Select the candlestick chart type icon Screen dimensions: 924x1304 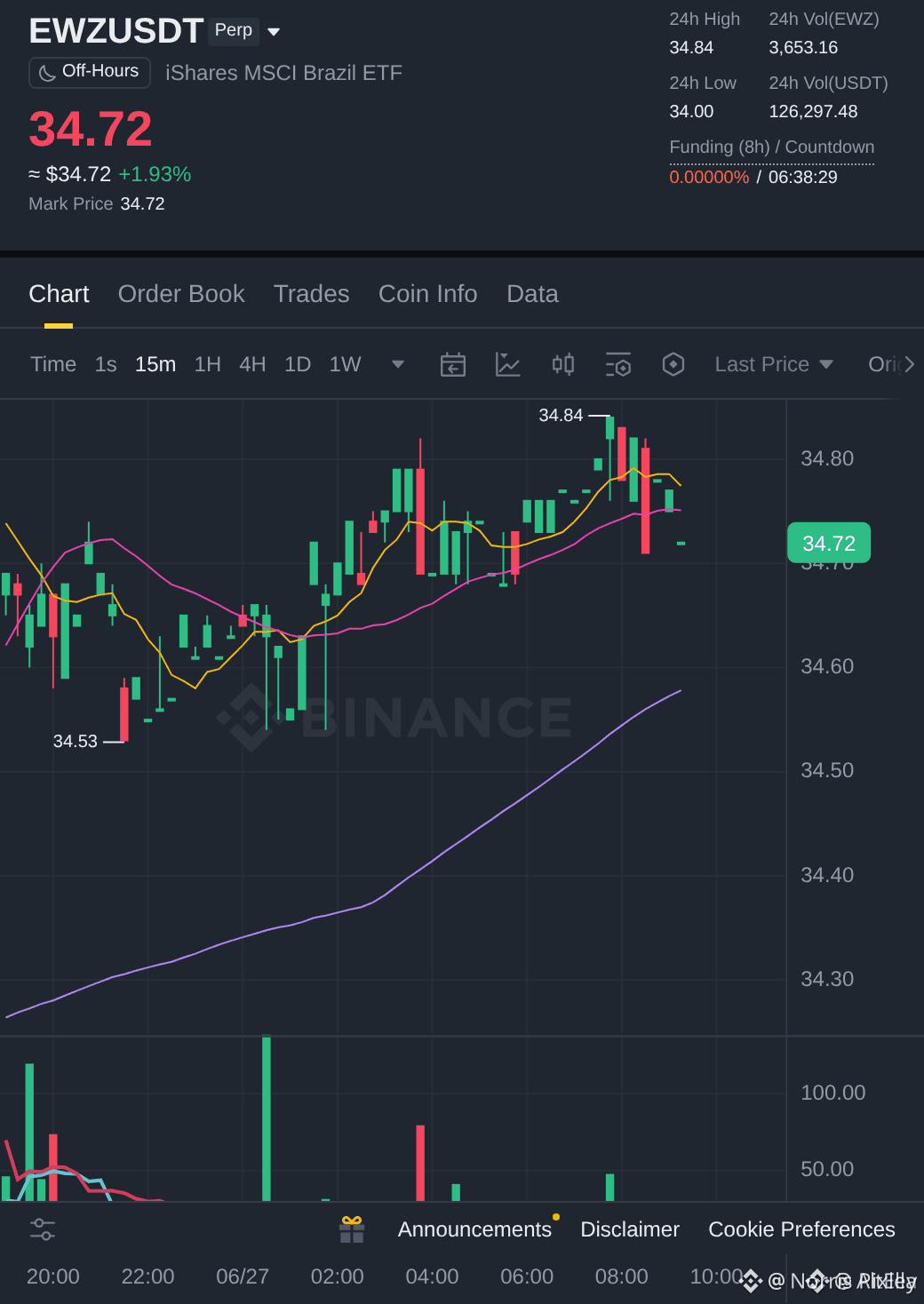[x=563, y=364]
